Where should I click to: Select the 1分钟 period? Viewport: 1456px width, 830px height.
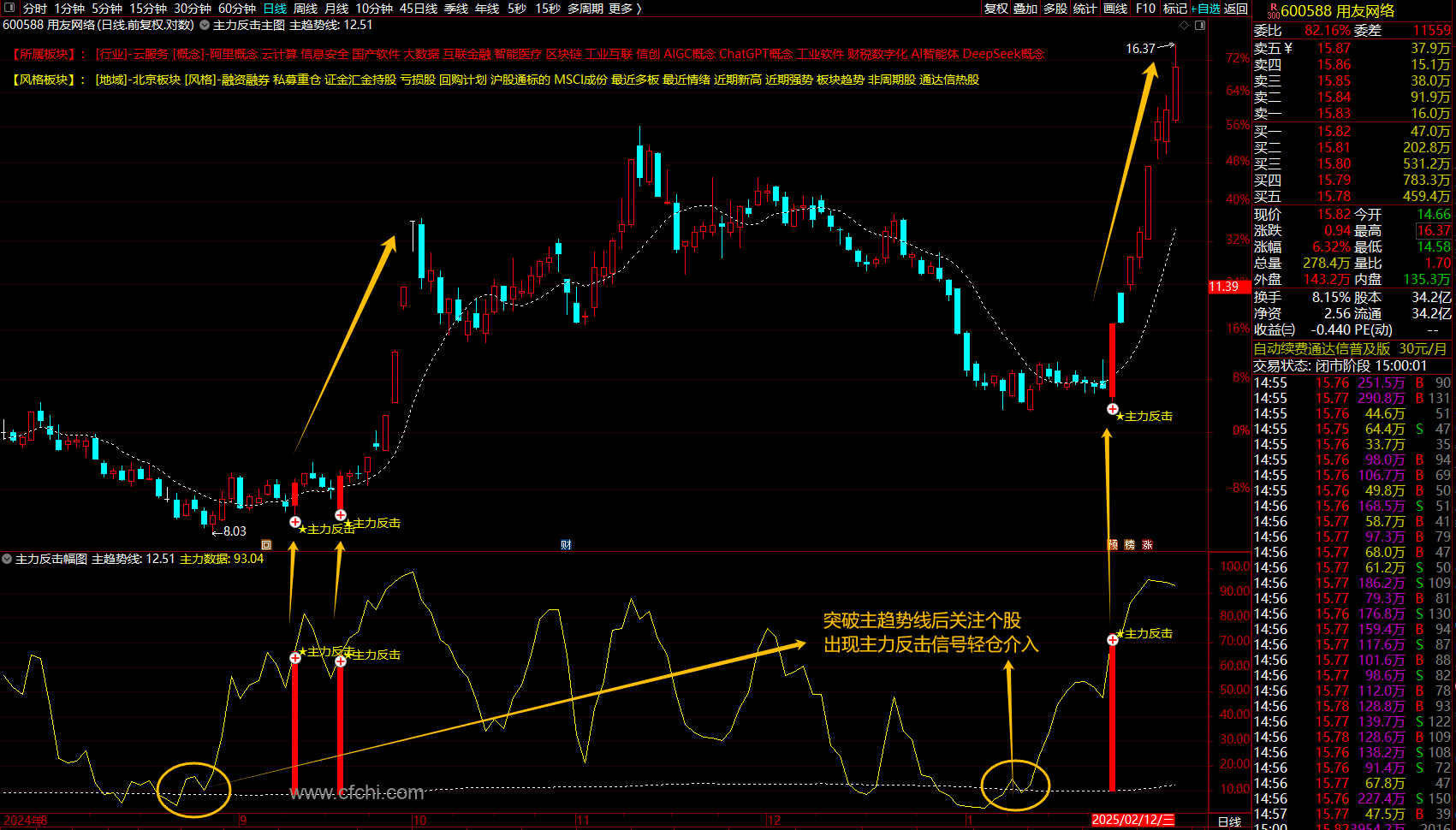pos(69,9)
